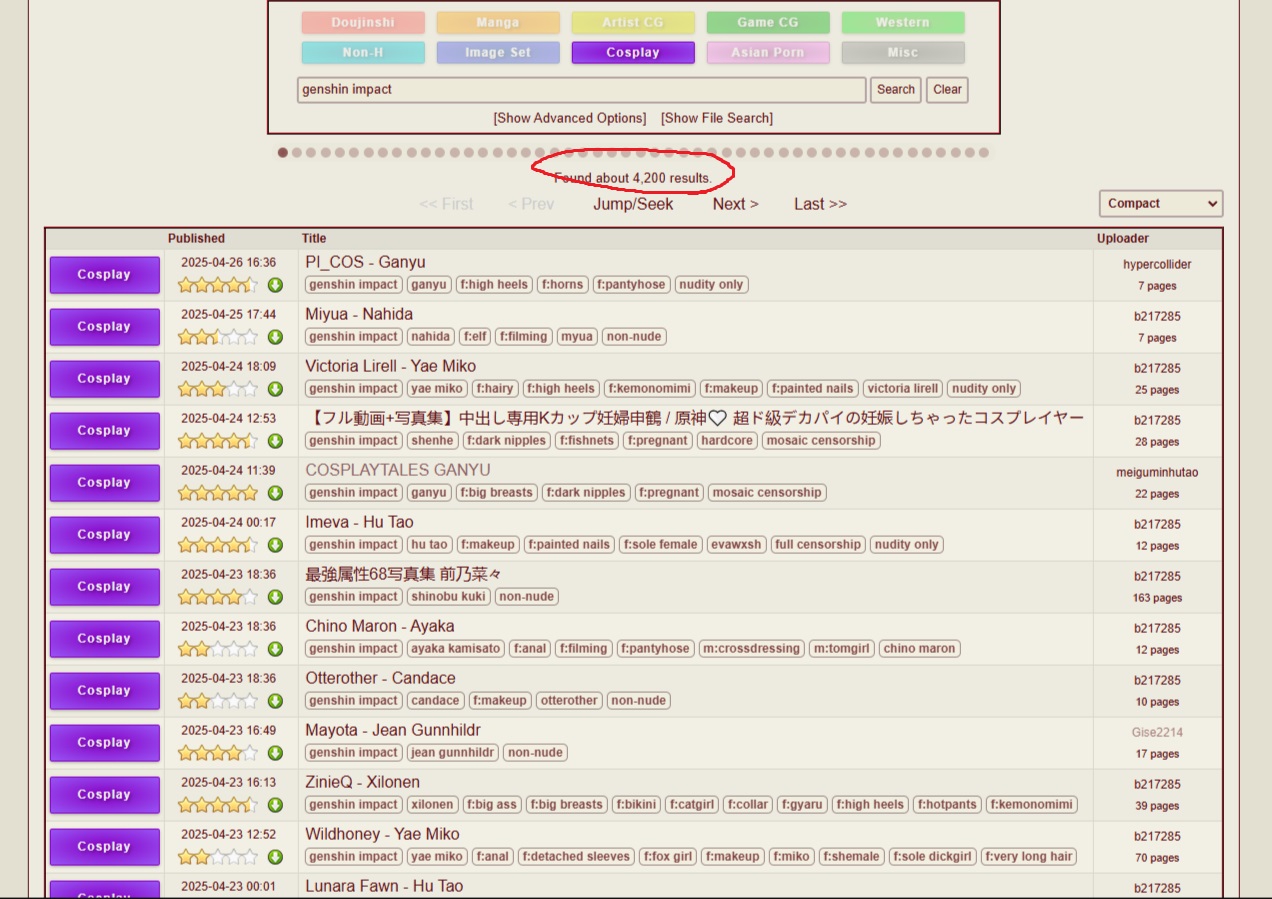Click the nahida tag
The image size is (1272, 899).
(x=431, y=337)
